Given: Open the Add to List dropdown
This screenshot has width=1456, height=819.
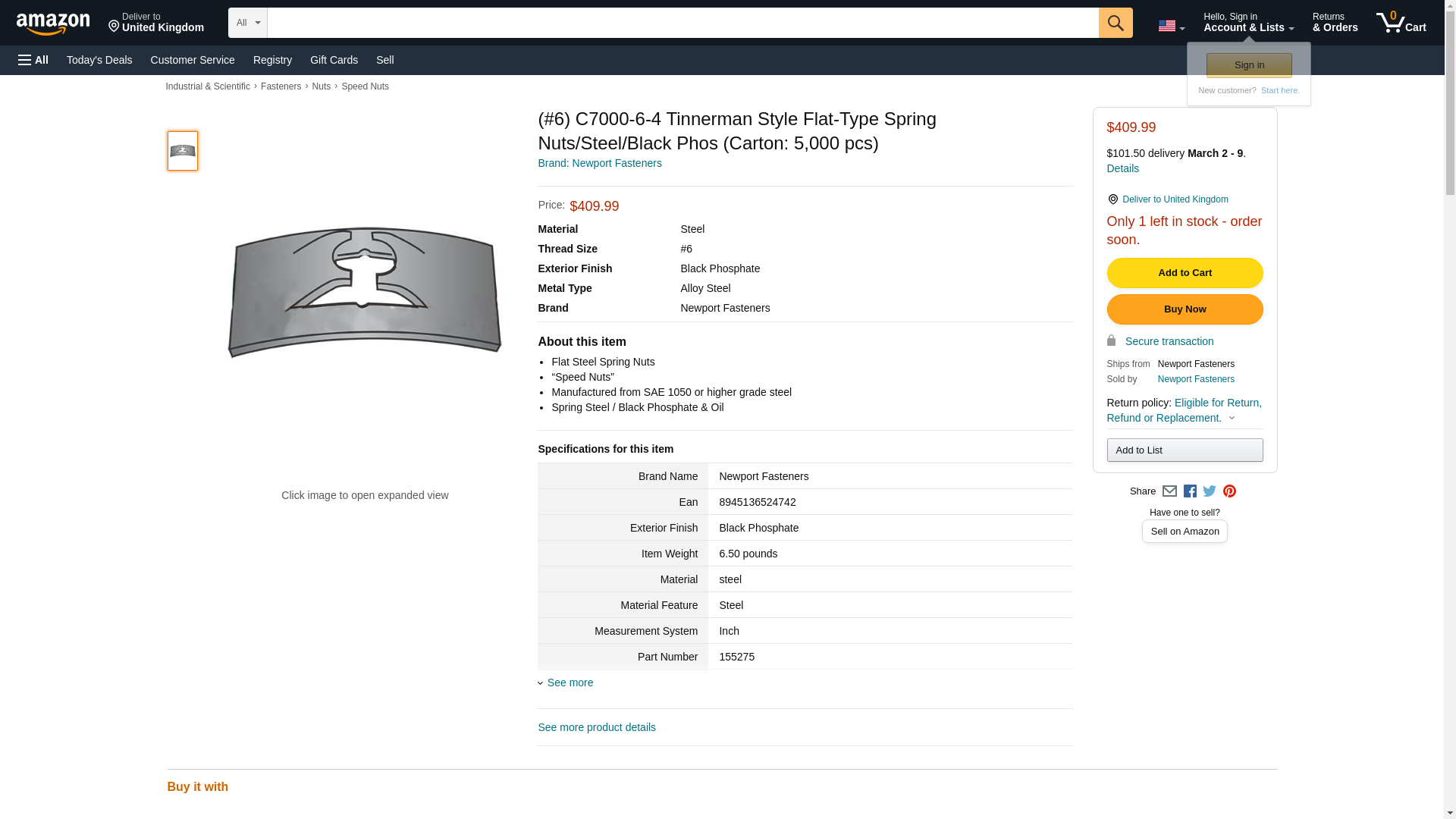Looking at the screenshot, I should point(1184,450).
